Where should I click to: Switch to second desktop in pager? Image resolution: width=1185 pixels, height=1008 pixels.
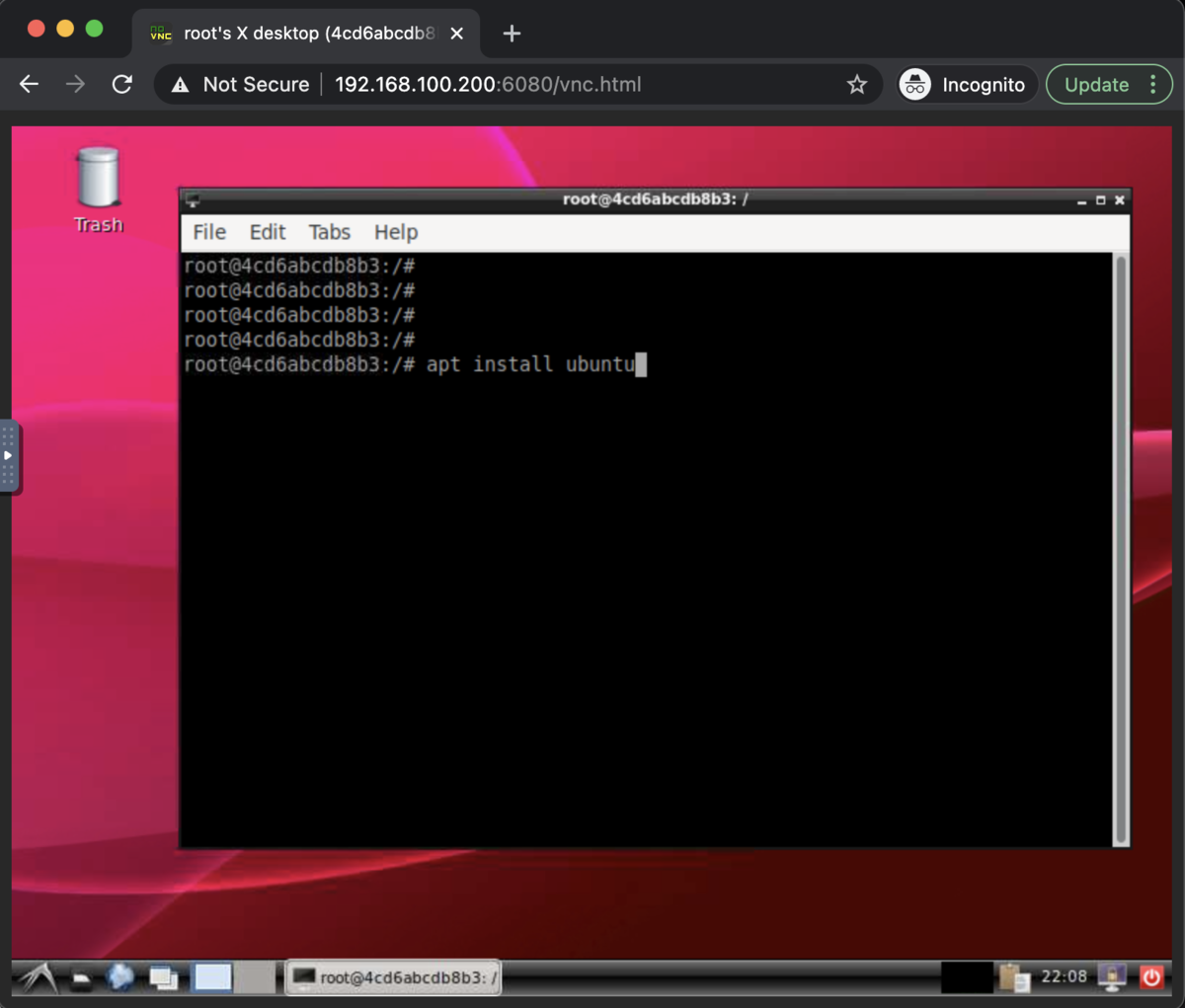point(255,977)
